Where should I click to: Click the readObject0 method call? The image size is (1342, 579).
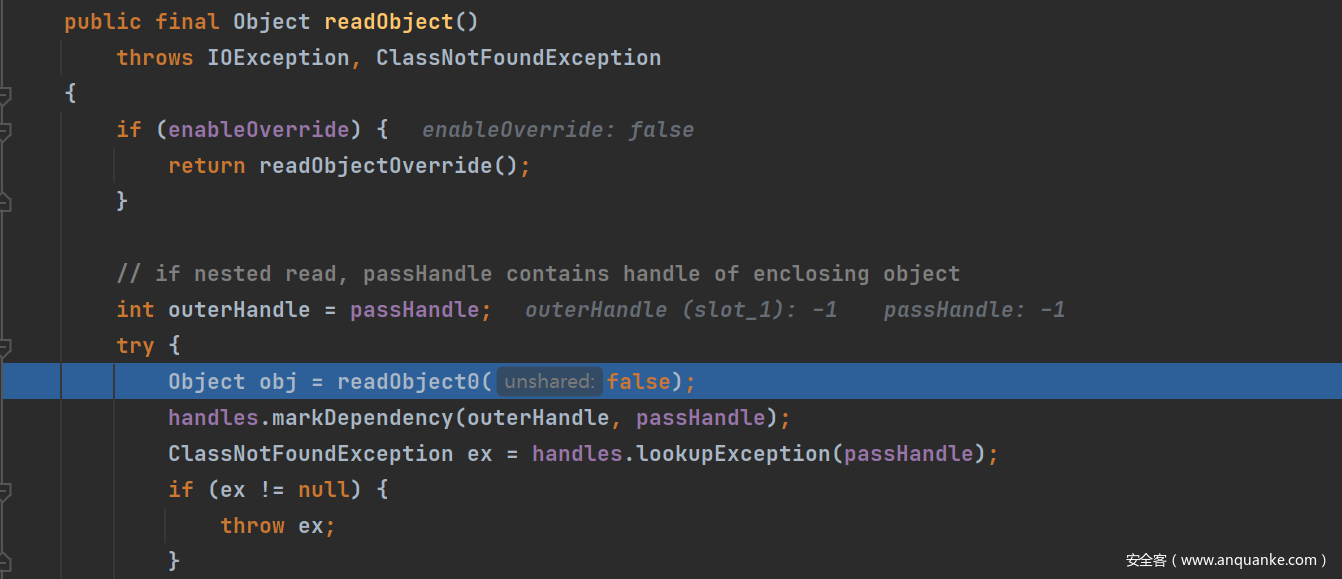[x=409, y=382]
